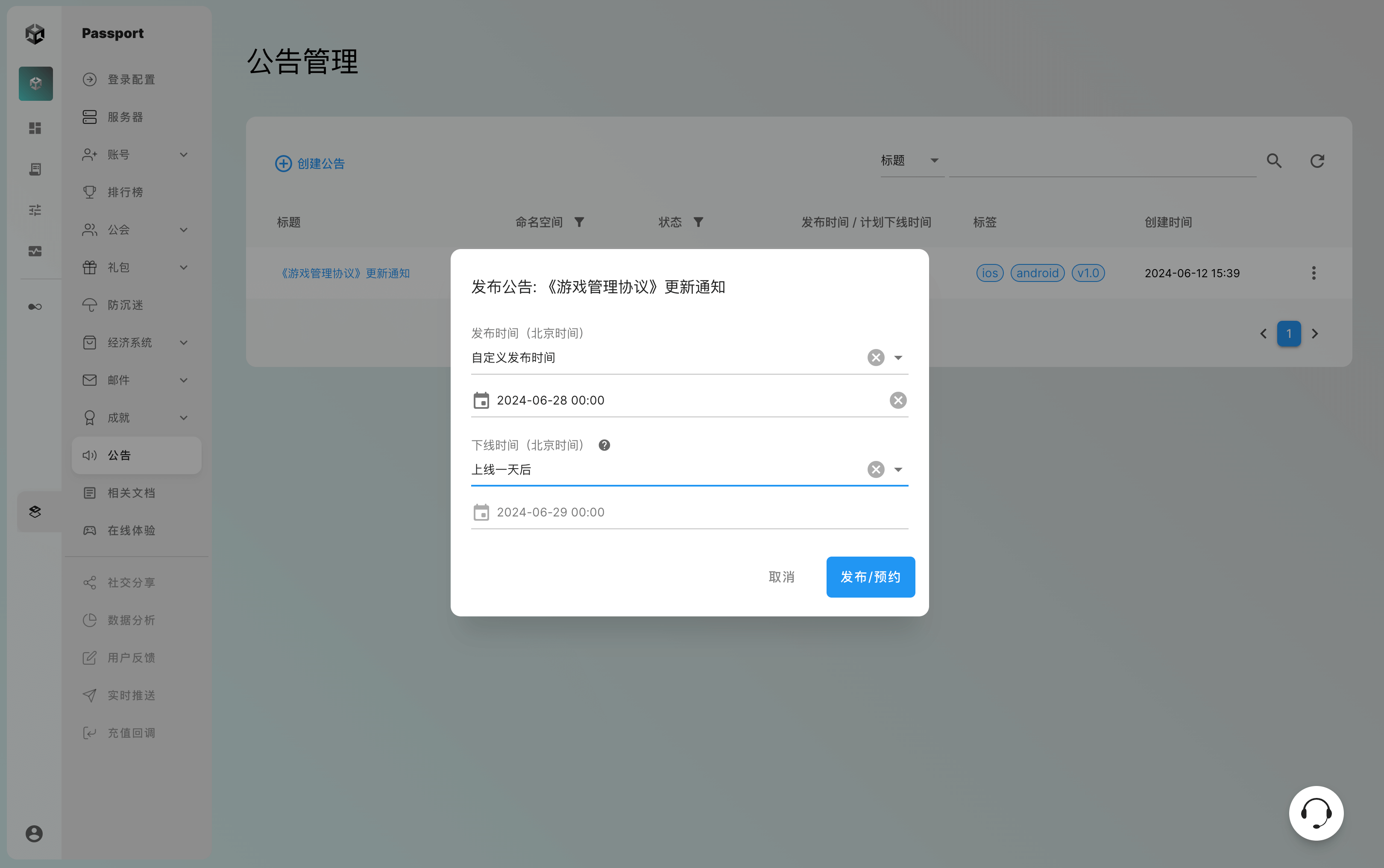Click the search text input field
This screenshot has width=1384, height=868.
tap(1102, 162)
